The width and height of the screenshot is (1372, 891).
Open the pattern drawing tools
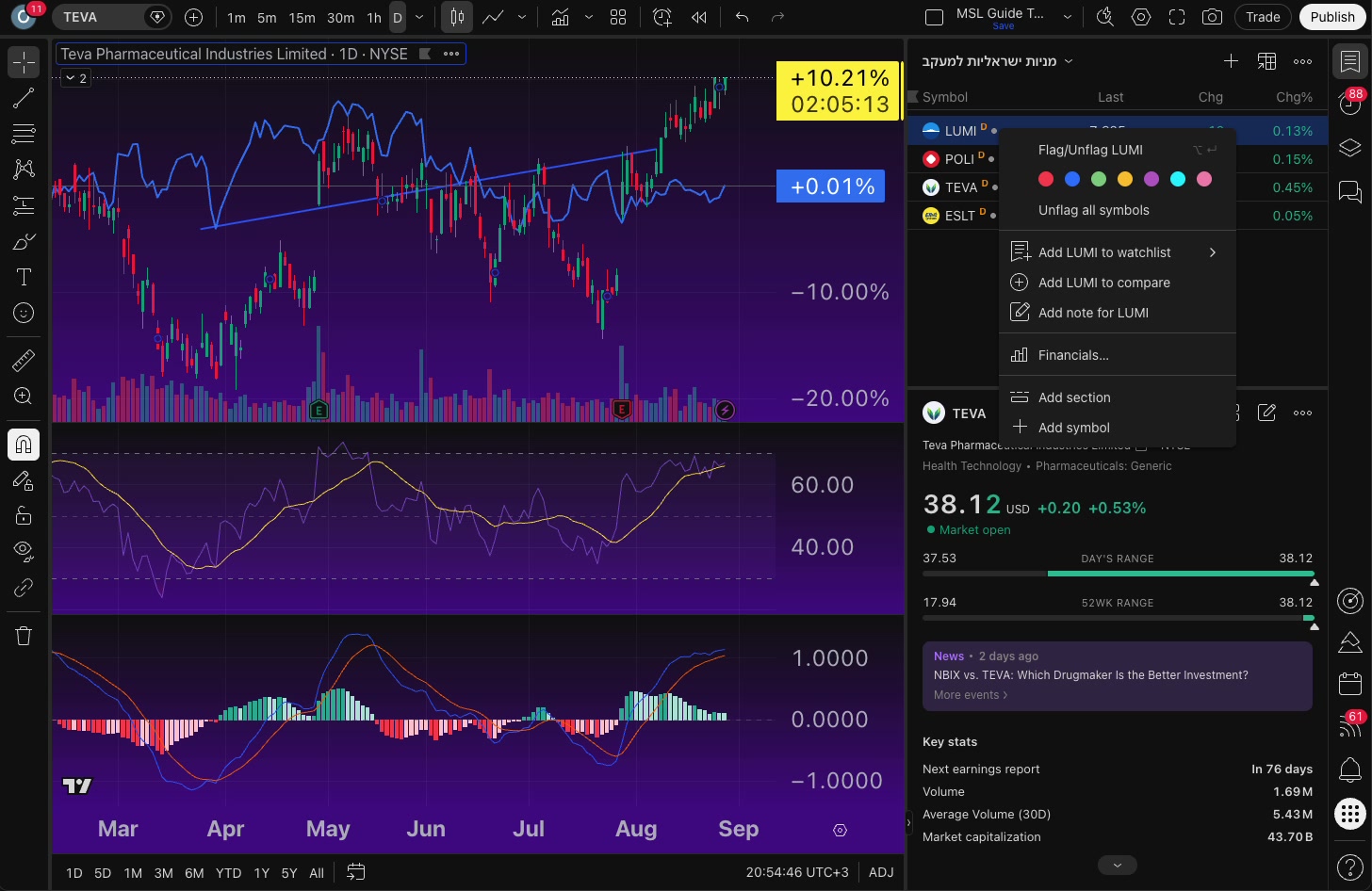(24, 169)
